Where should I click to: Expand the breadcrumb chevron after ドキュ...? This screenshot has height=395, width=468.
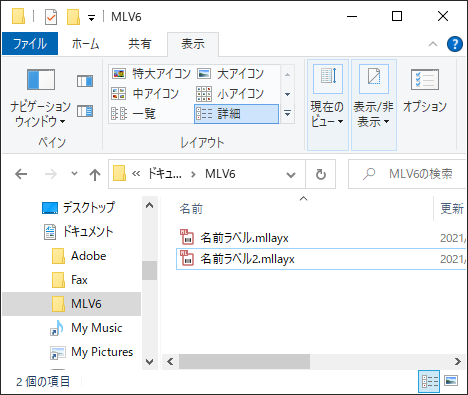coord(193,174)
